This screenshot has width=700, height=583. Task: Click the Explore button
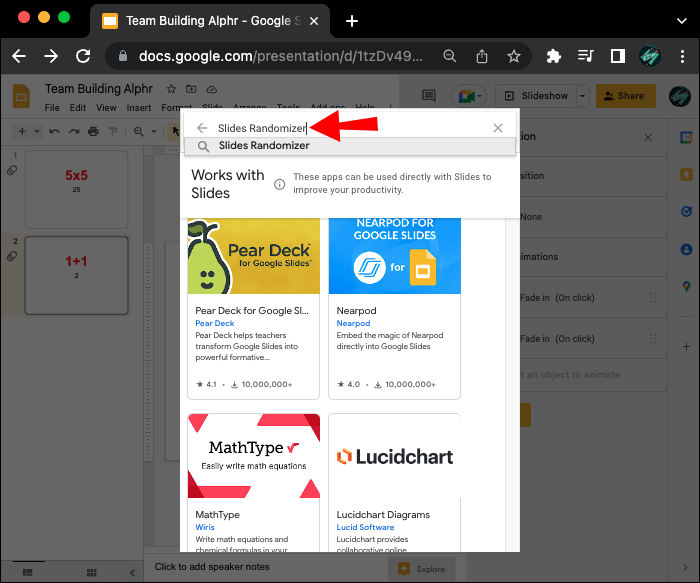click(422, 569)
